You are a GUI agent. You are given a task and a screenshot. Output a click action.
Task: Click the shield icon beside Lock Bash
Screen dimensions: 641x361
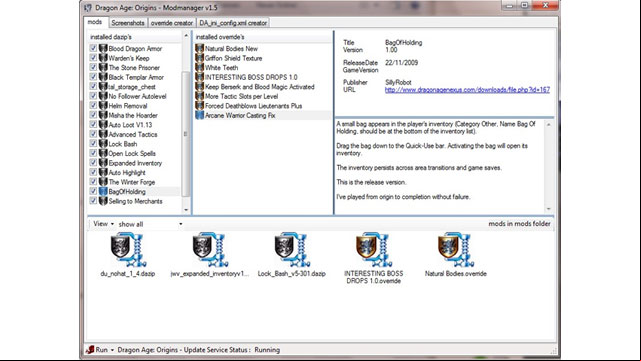click(103, 144)
